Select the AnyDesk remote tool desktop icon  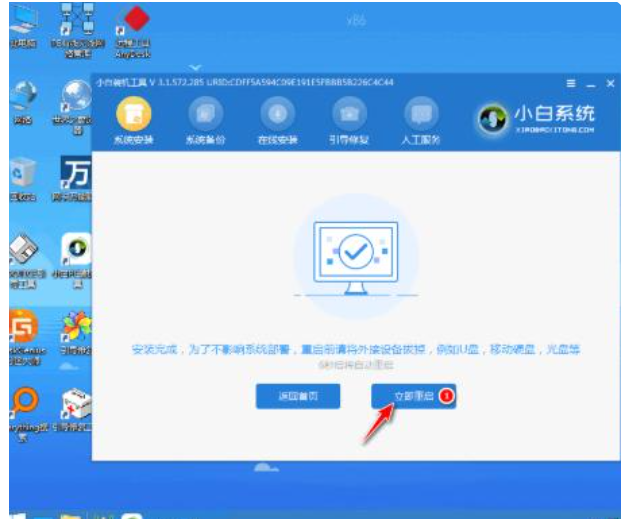[133, 31]
